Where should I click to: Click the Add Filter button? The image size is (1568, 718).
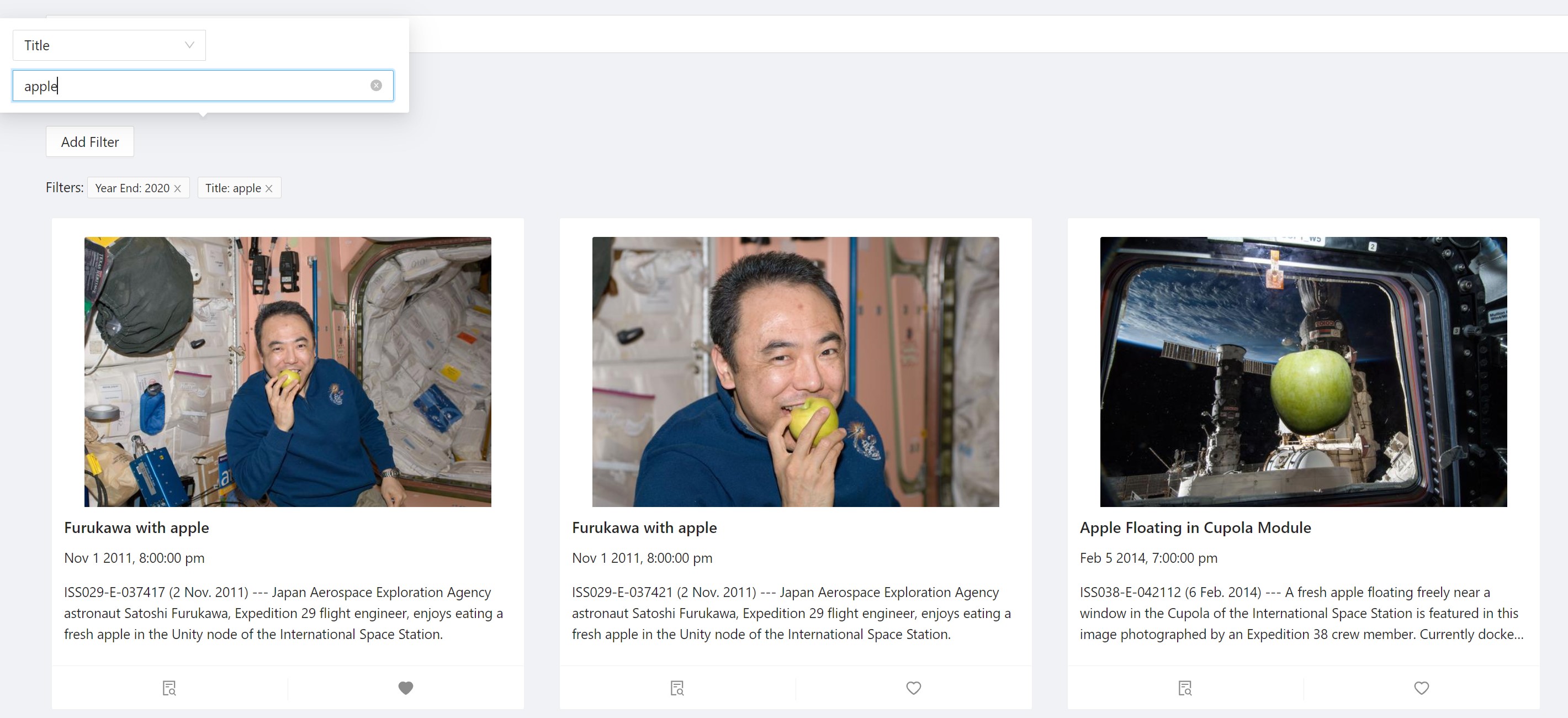point(89,141)
